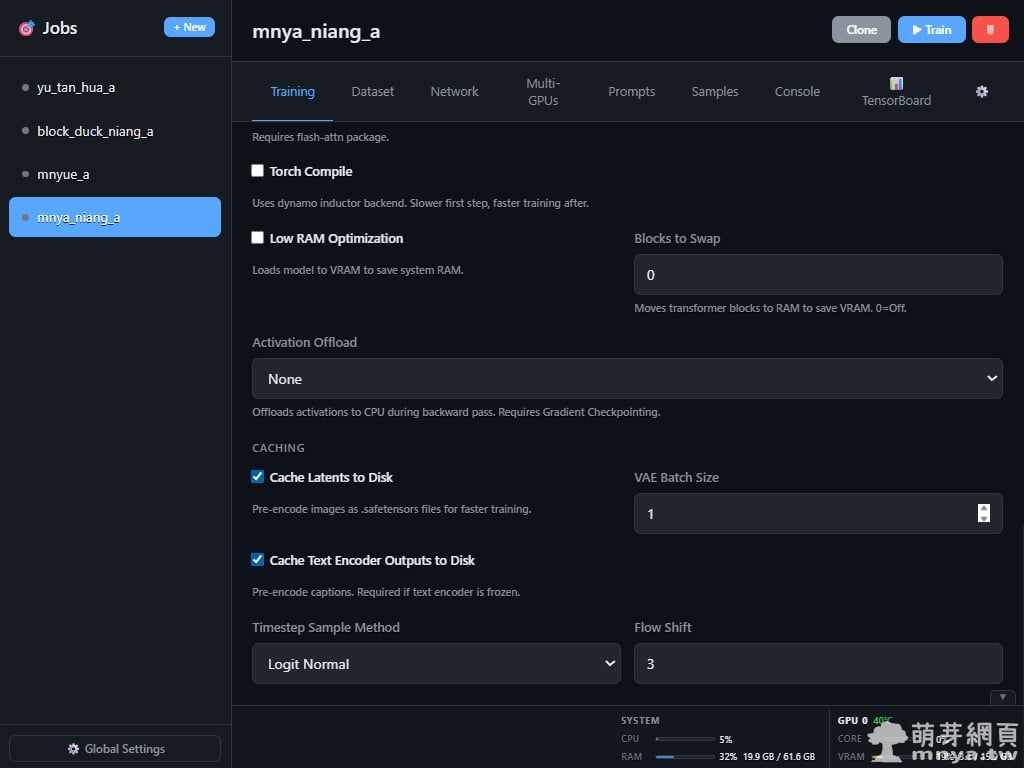Click the status dot beside yu_tan_hua_a

point(25,88)
